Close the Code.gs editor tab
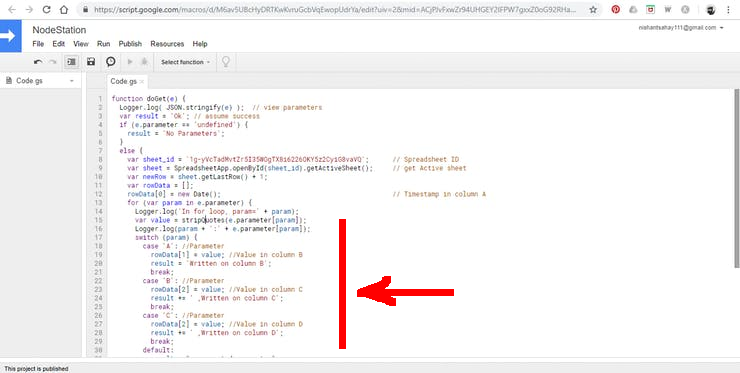The width and height of the screenshot is (740, 373). [142, 82]
